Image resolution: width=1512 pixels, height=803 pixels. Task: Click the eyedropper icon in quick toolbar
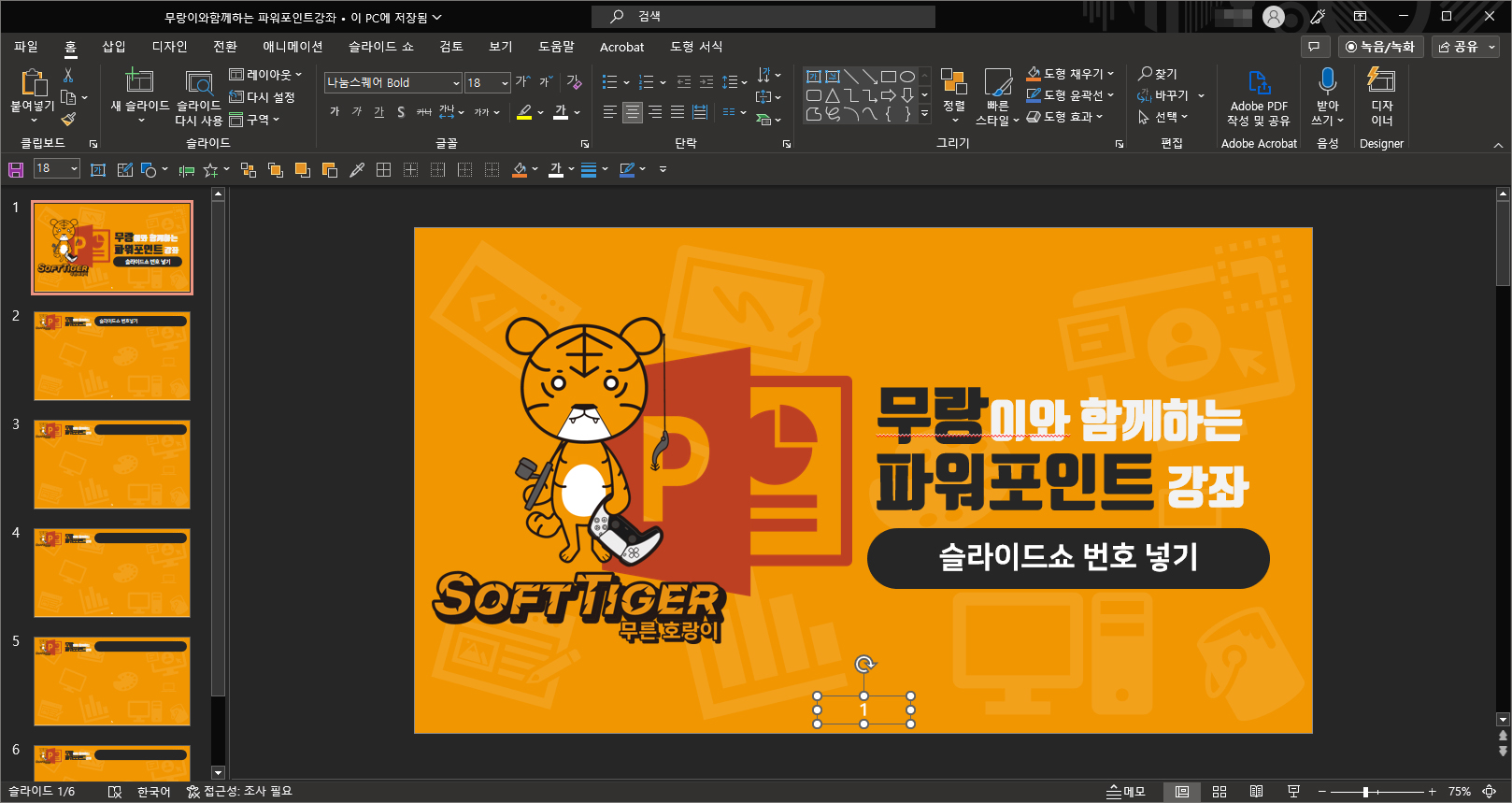(x=356, y=169)
